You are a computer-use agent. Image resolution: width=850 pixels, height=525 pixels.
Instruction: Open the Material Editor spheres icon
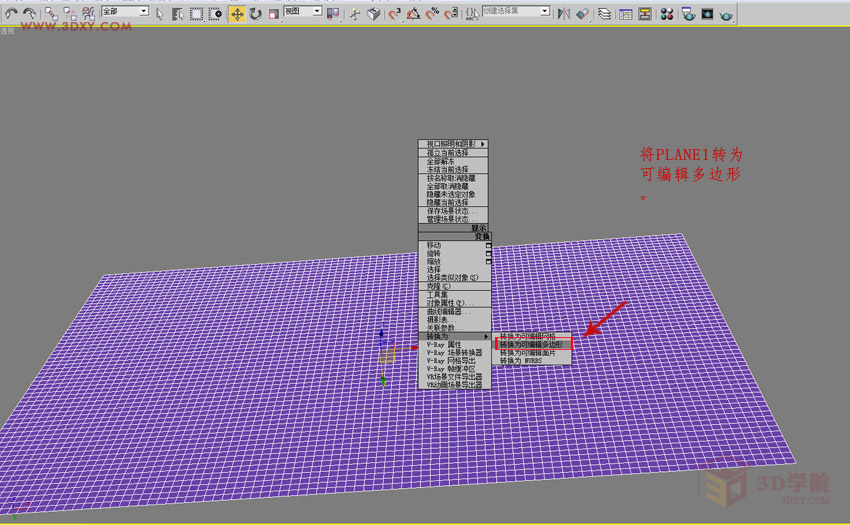[667, 14]
